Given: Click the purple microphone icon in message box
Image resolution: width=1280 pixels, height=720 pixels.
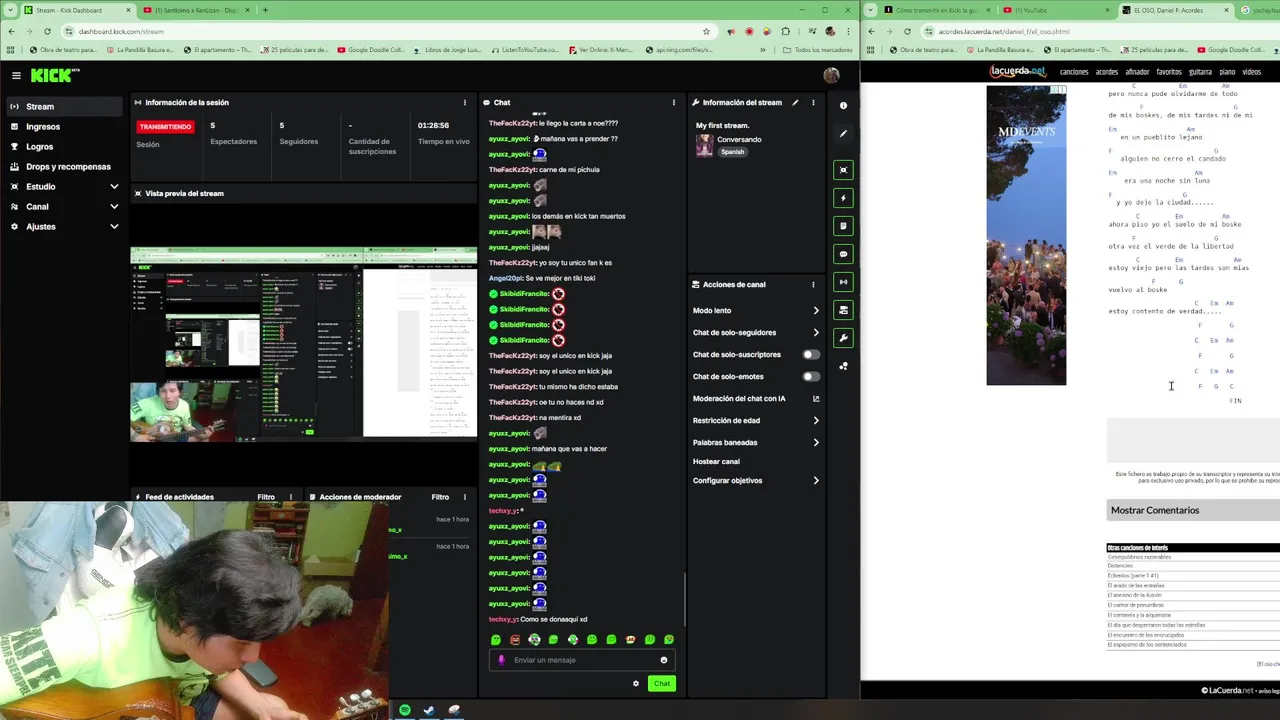Looking at the screenshot, I should pyautogui.click(x=502, y=660).
